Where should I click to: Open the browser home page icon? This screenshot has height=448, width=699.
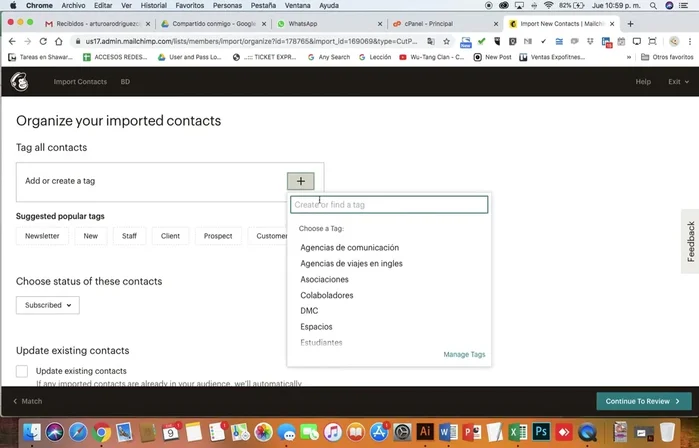coord(58,41)
